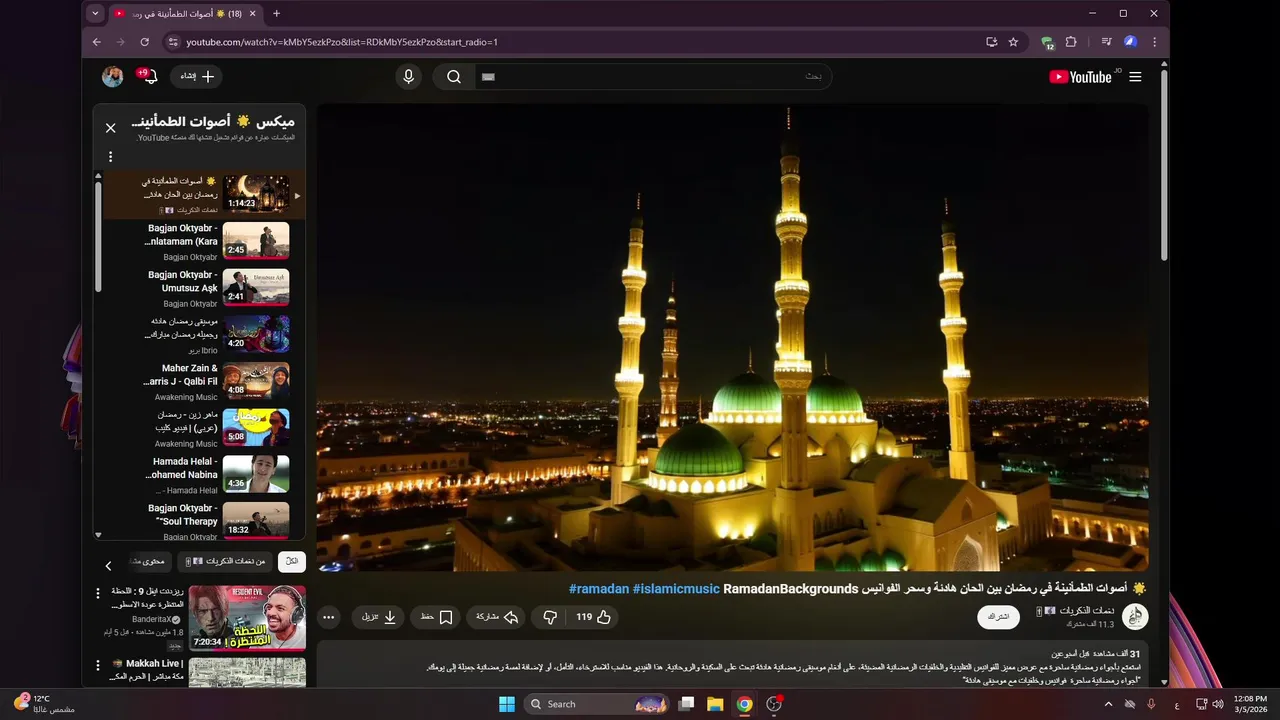
Task: Open mix playlist options three-dot menu
Action: point(111,156)
